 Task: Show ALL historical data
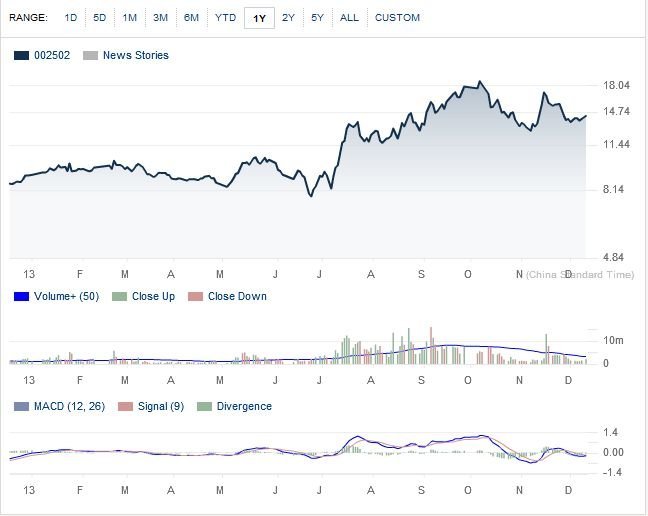point(349,18)
